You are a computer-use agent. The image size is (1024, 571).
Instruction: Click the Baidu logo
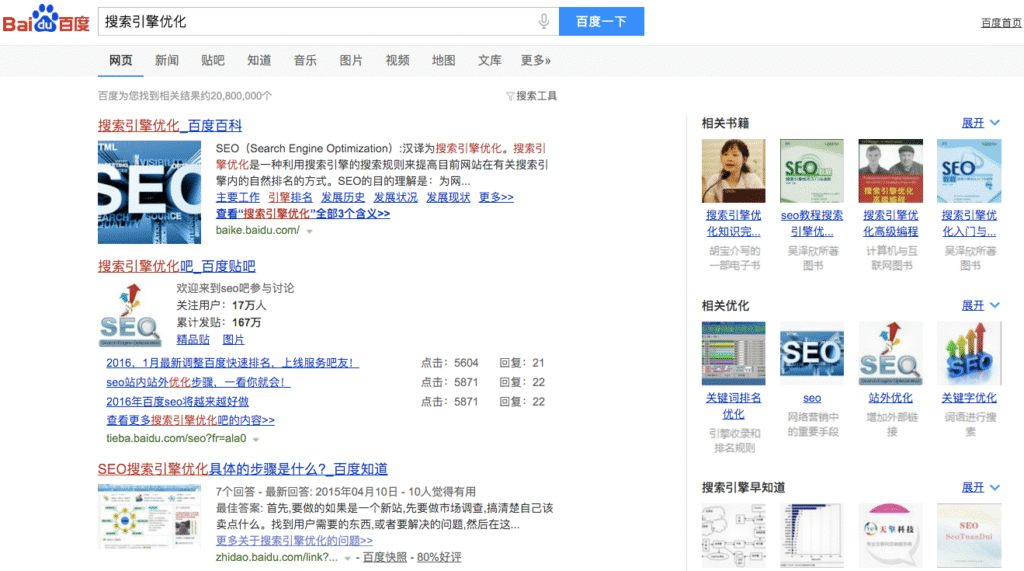(46, 20)
